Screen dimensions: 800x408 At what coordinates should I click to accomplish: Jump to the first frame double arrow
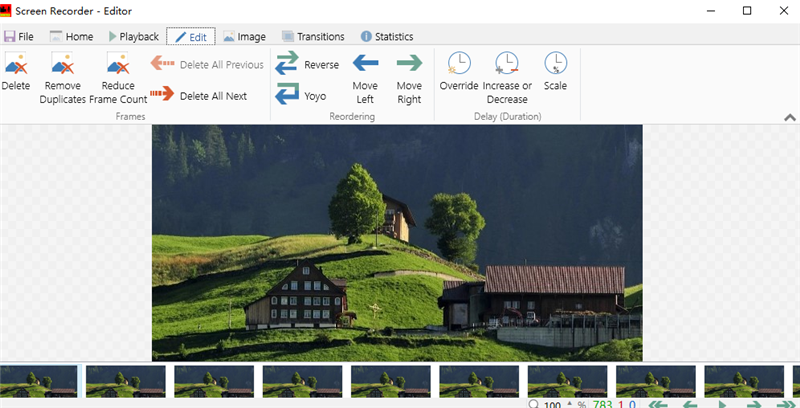point(658,405)
